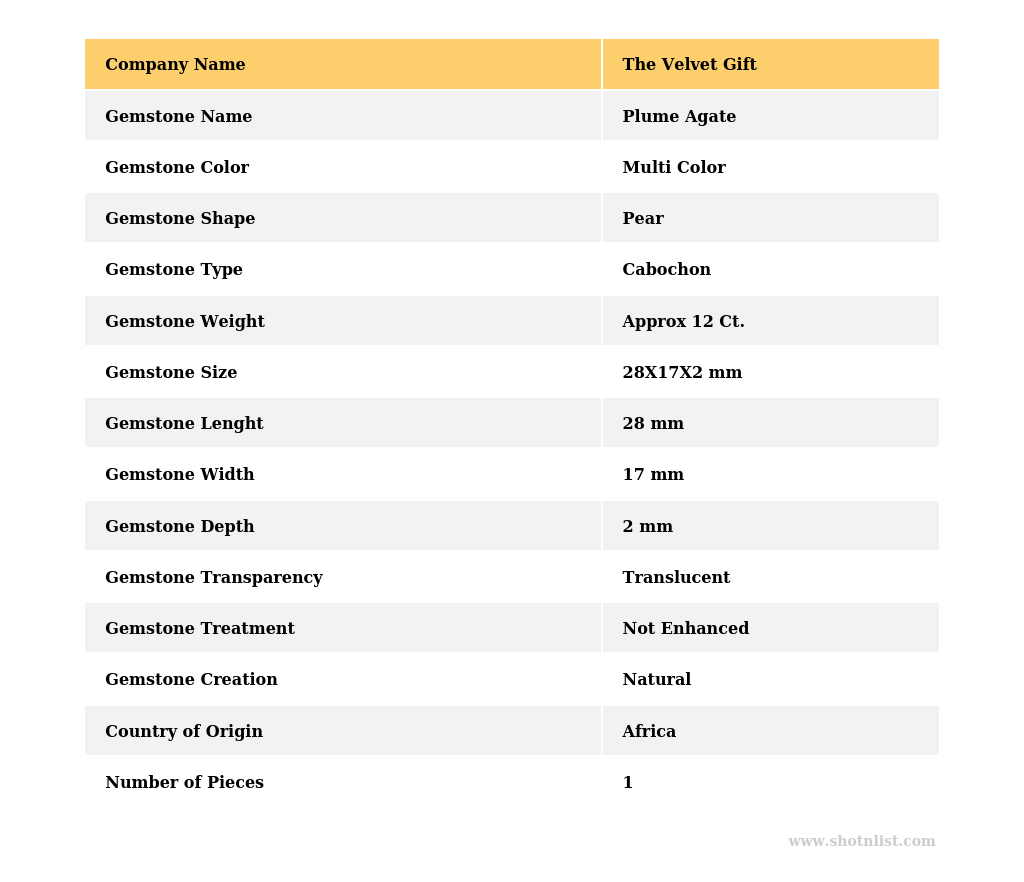Viewport: 1024px width, 882px height.
Task: Select The Velvet Gift header cell
Action: [x=689, y=65]
